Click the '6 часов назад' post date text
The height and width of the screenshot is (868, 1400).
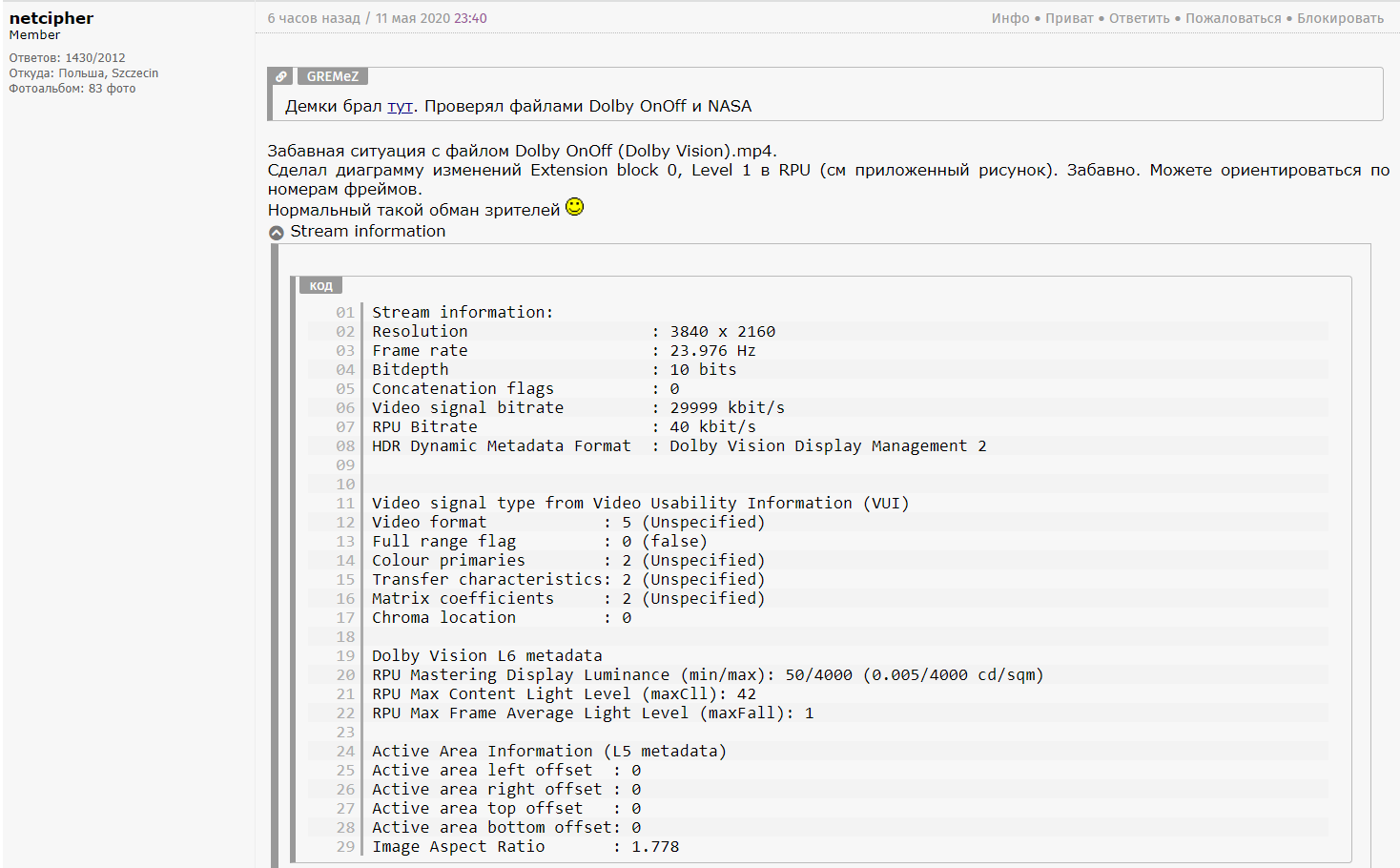click(x=313, y=18)
